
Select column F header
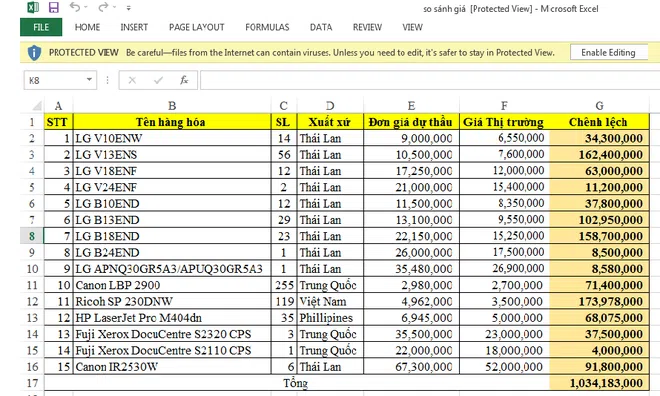(504, 106)
